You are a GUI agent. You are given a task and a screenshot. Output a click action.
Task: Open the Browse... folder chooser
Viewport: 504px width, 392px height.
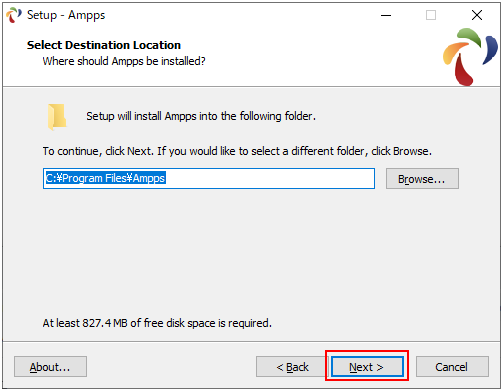click(x=422, y=179)
